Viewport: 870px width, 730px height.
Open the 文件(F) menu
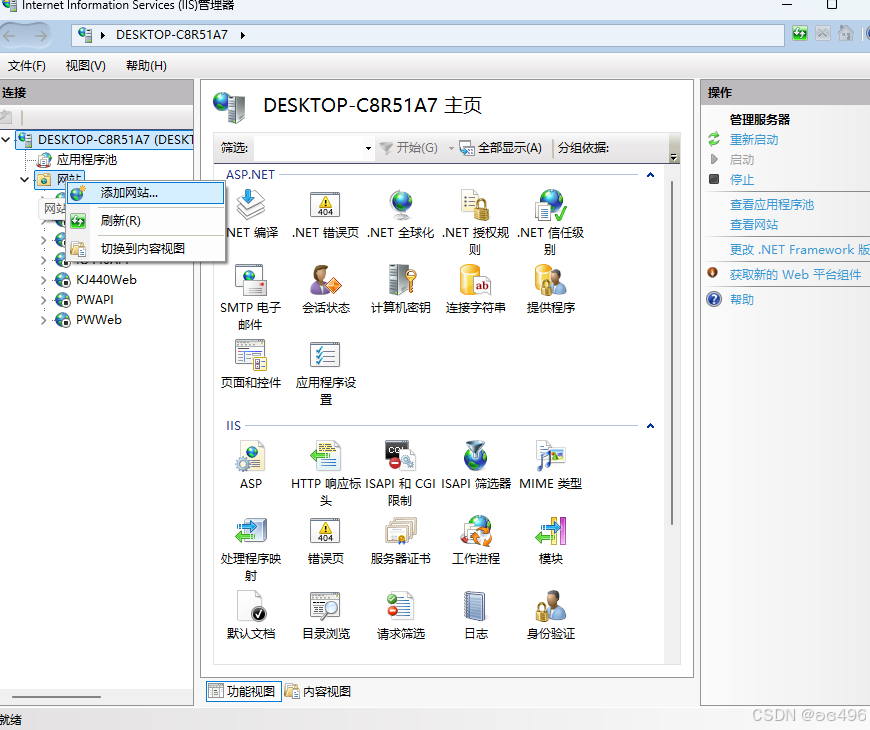coord(27,66)
